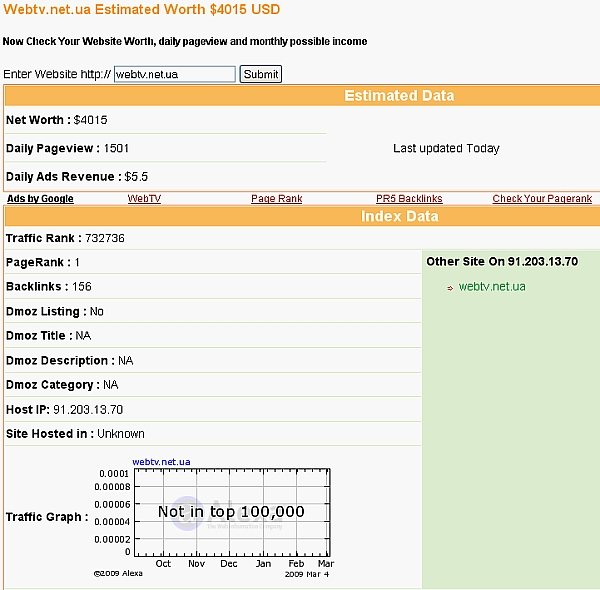Select the Index Data section header
The image size is (600, 590).
[x=399, y=216]
